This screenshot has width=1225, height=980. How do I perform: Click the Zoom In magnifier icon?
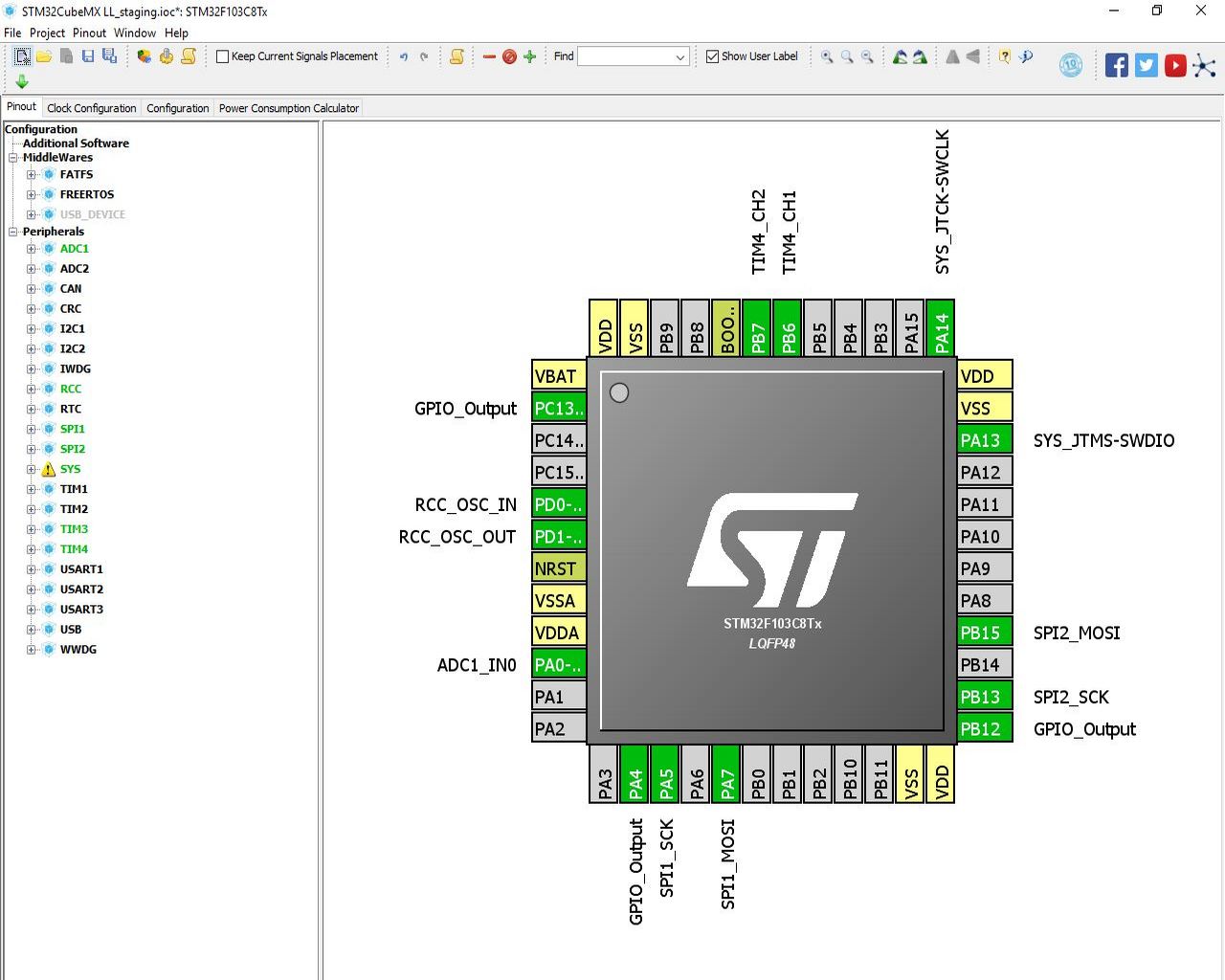[x=827, y=56]
